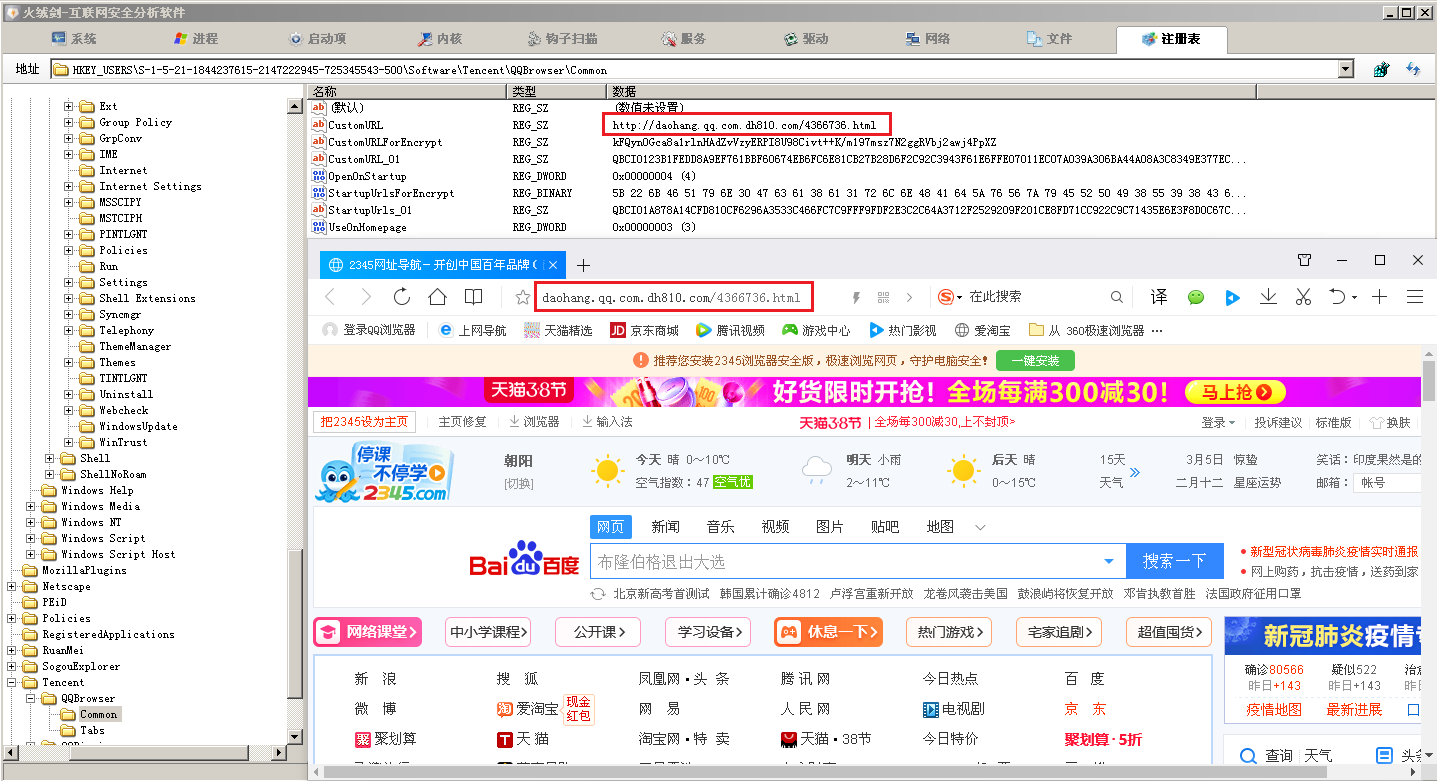Open the scissors screenshot tool
The height and width of the screenshot is (781, 1437).
(1303, 297)
